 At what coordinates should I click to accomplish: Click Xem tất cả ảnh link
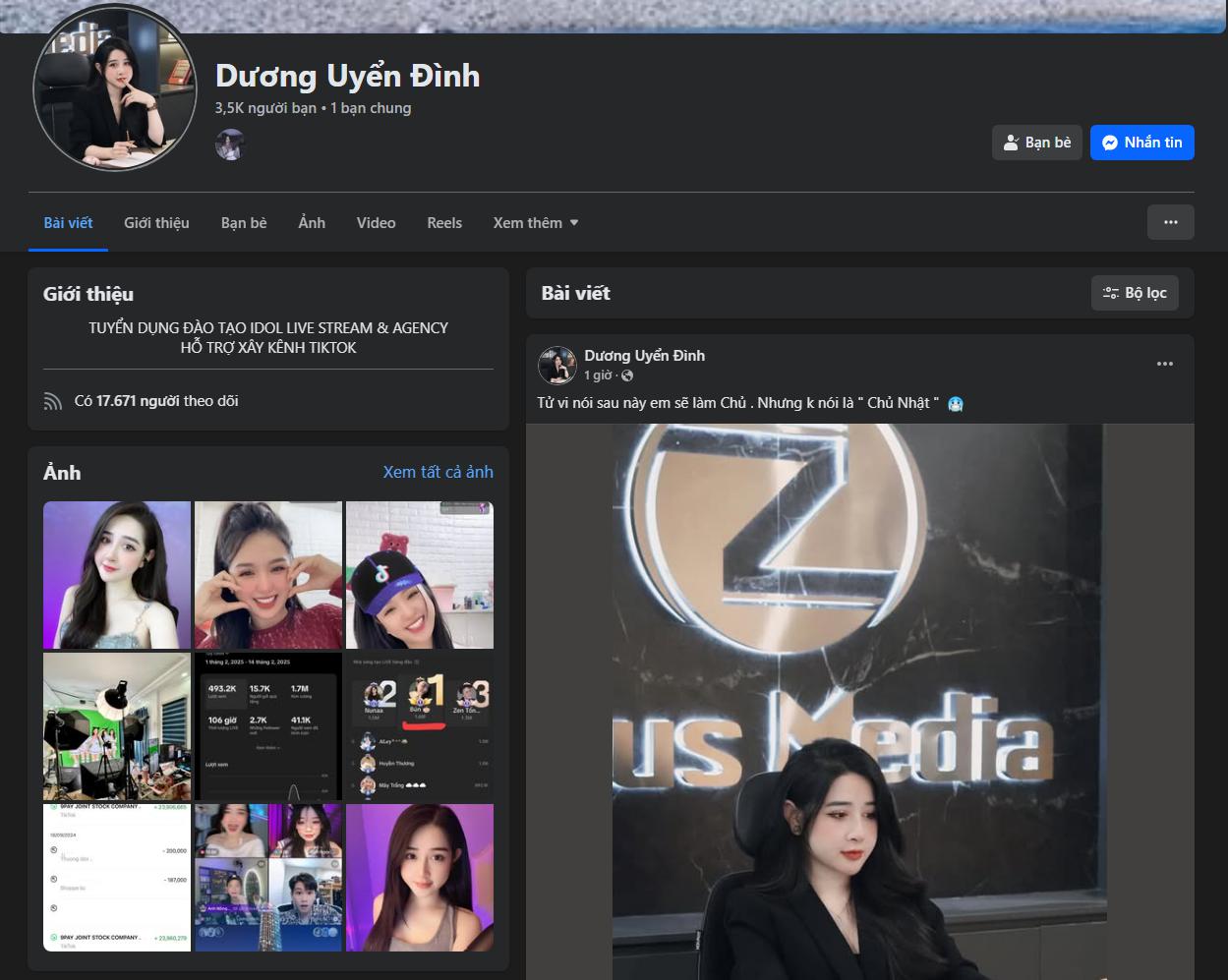[438, 472]
